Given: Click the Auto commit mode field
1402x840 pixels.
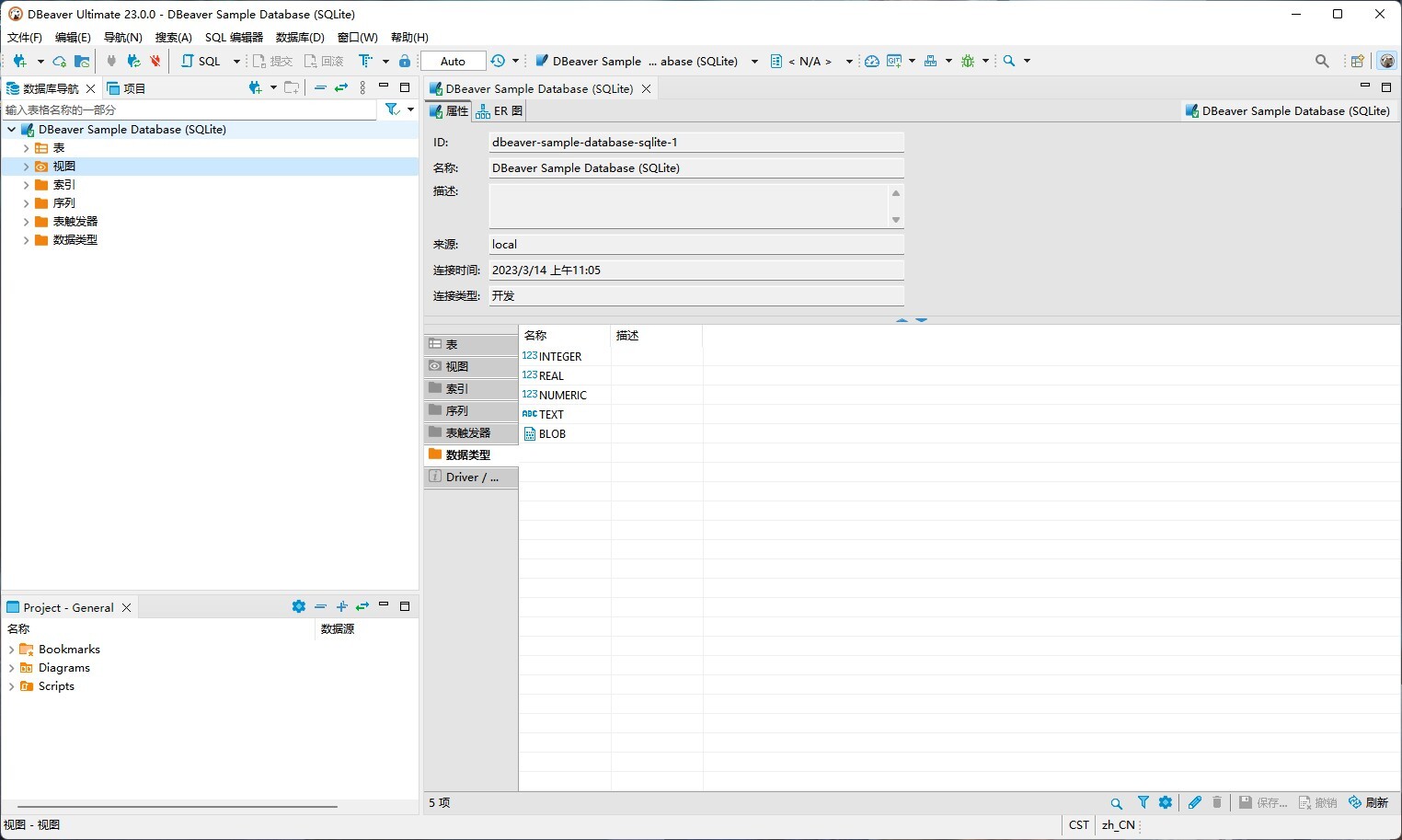Looking at the screenshot, I should 453,61.
